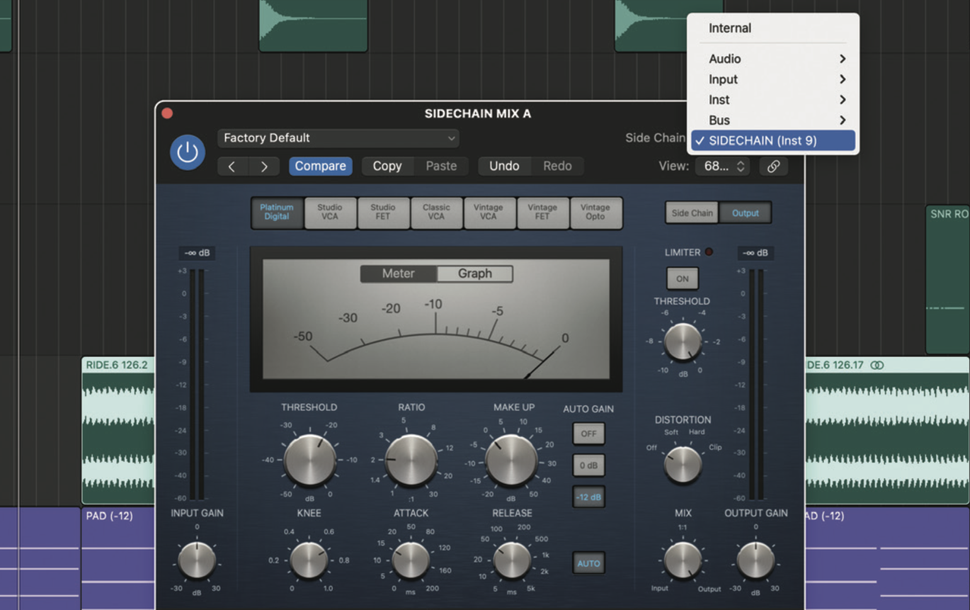Choose SIDECHAIN (Inst 9) as sidechain source
Viewport: 970px width, 610px height.
point(775,140)
